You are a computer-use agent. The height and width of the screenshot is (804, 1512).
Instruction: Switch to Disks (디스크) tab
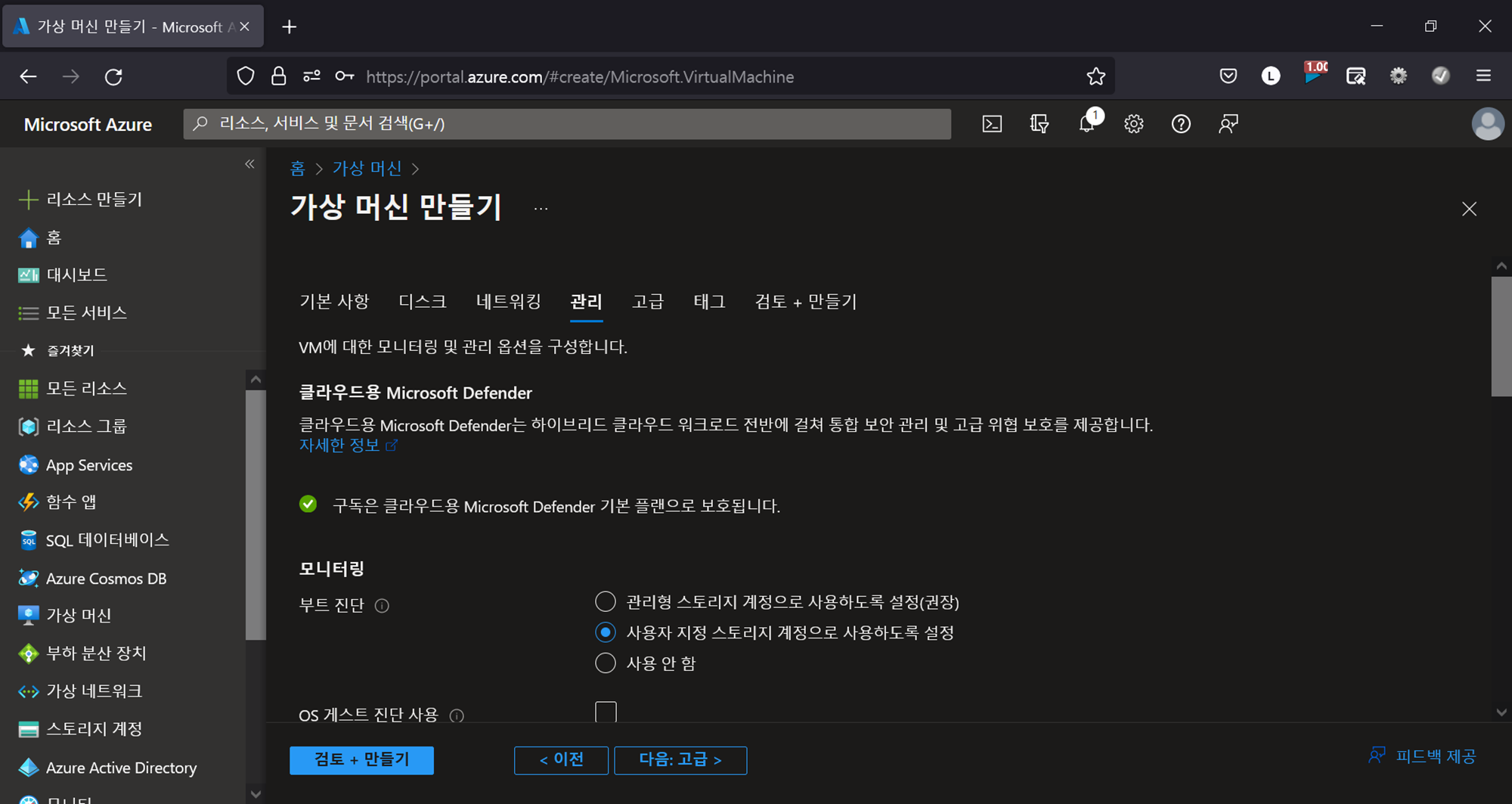(x=423, y=302)
